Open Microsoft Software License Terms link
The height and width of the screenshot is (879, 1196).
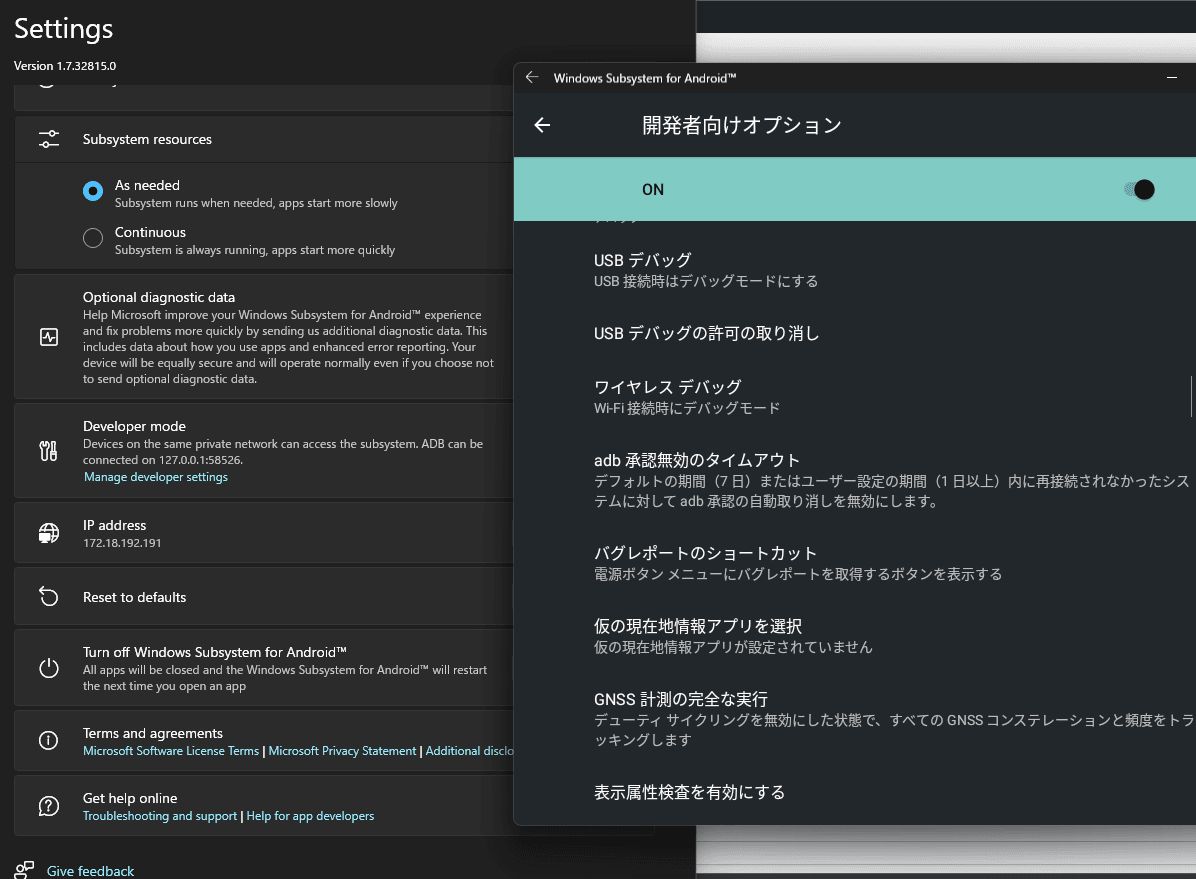[171, 751]
